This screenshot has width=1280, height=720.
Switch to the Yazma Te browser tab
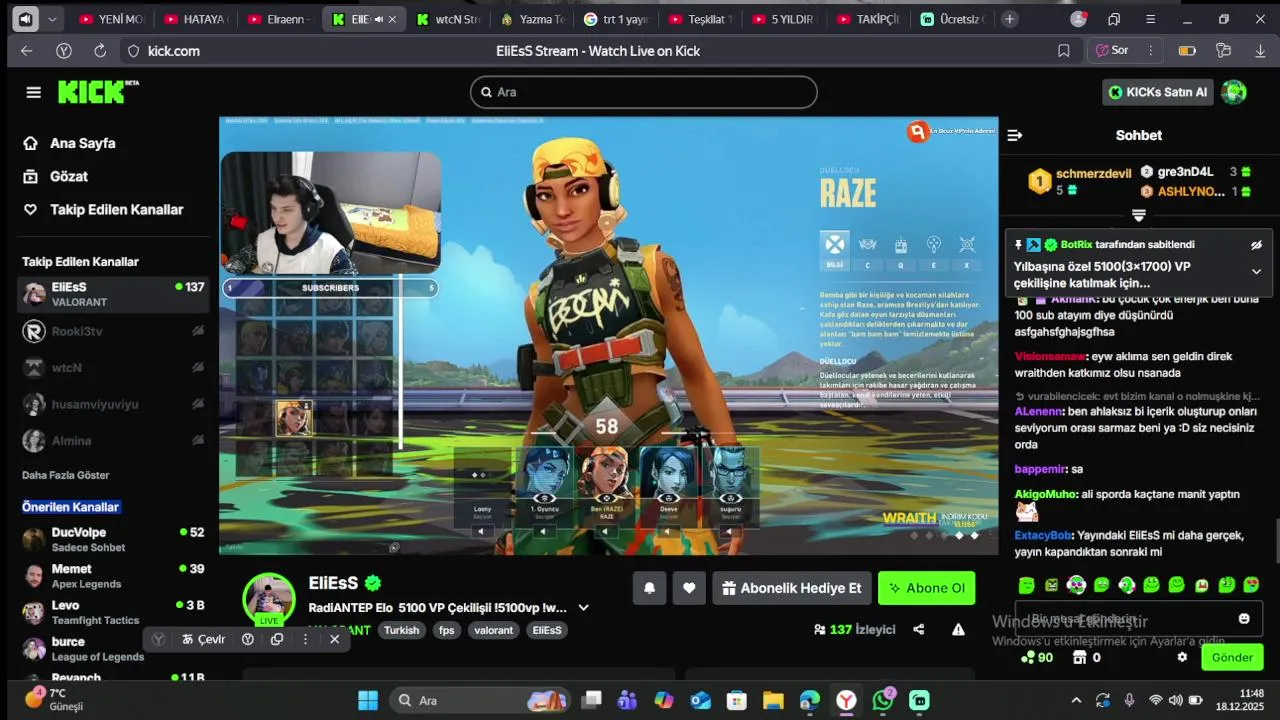[x=531, y=19]
